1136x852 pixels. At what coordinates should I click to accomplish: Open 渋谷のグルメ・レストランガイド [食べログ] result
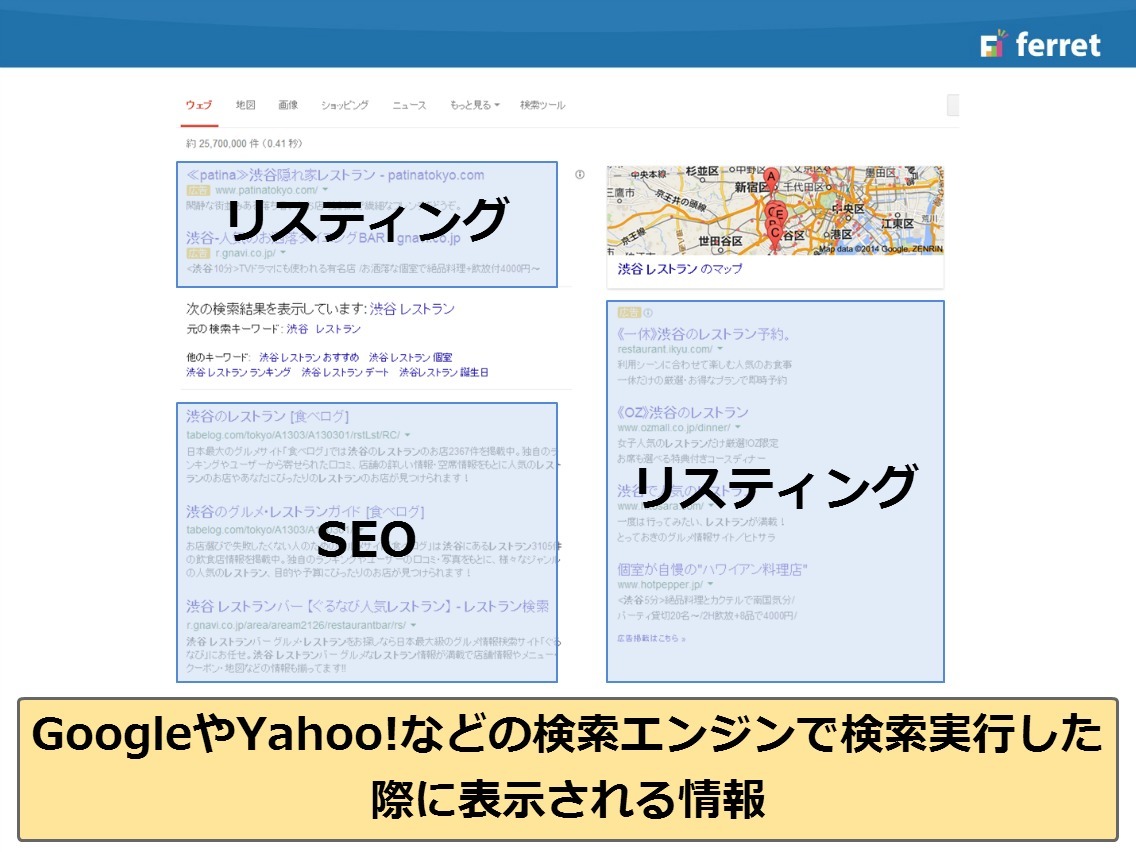pyautogui.click(x=305, y=511)
